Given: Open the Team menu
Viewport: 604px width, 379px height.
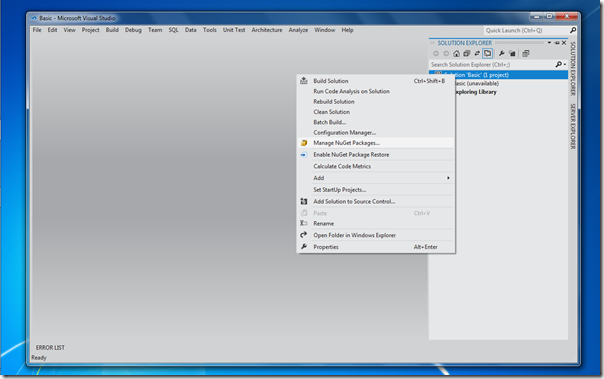Looking at the screenshot, I should pos(155,30).
